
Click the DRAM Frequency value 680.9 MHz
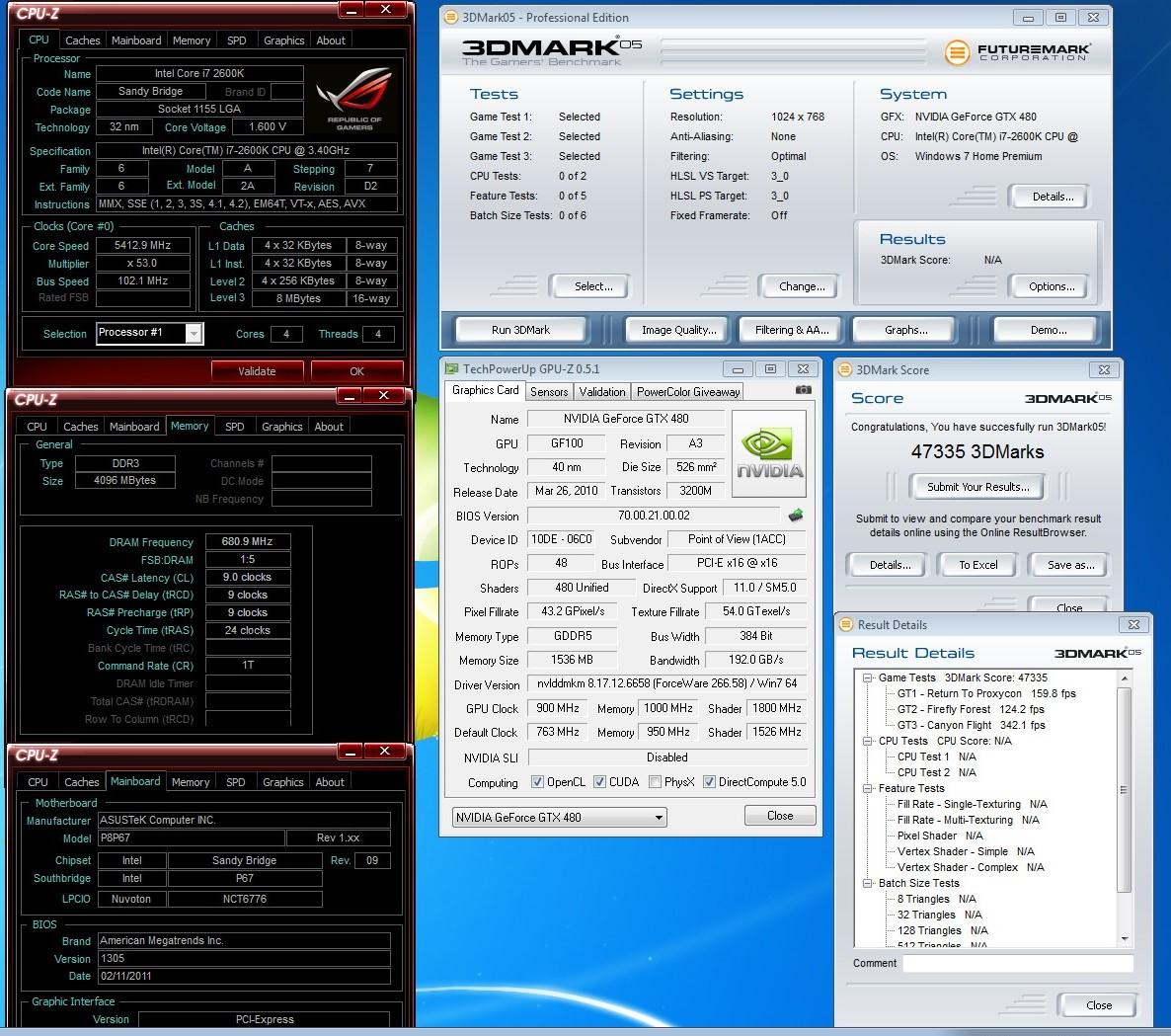(x=247, y=541)
